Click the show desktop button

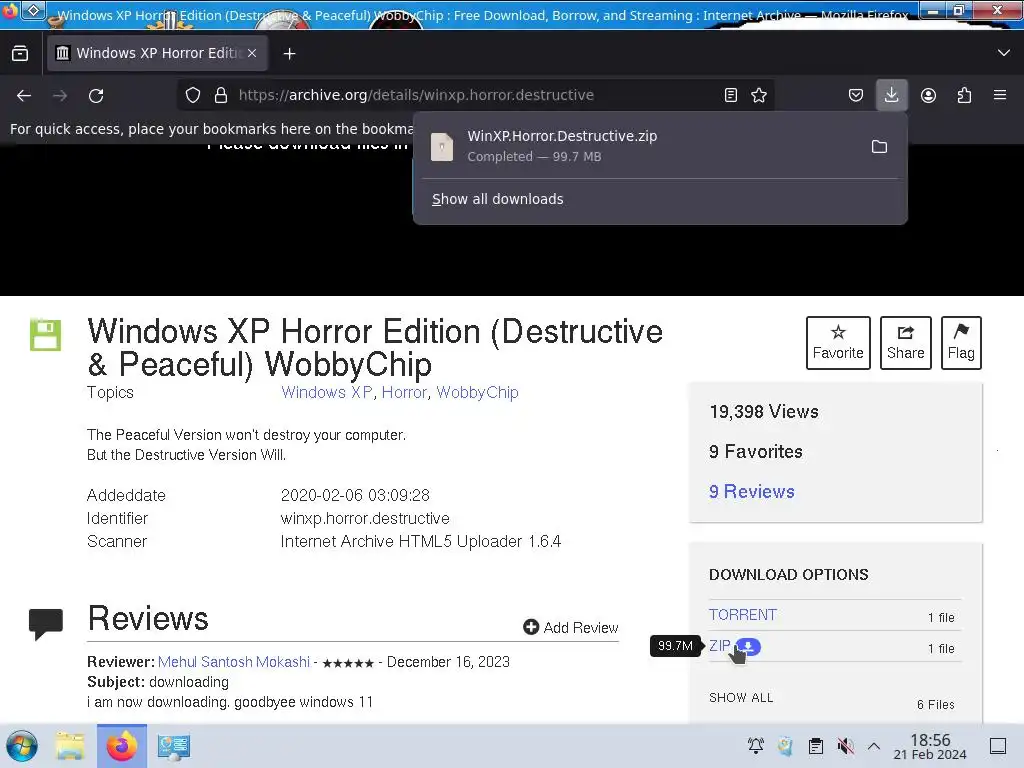[x=998, y=746]
